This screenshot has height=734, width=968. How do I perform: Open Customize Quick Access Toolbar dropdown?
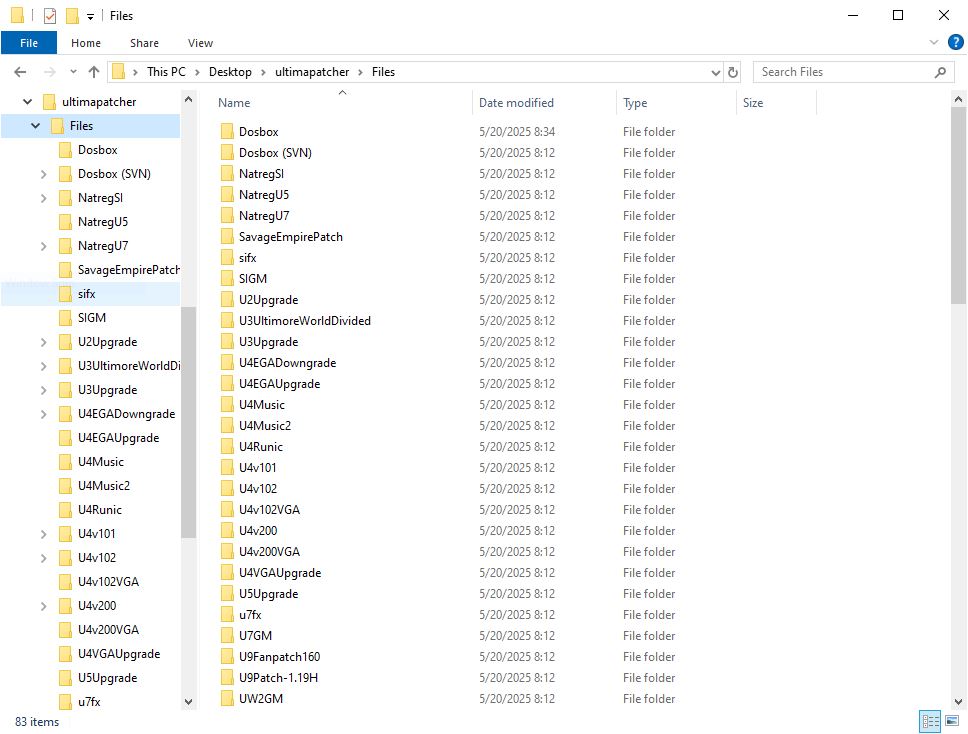point(90,17)
